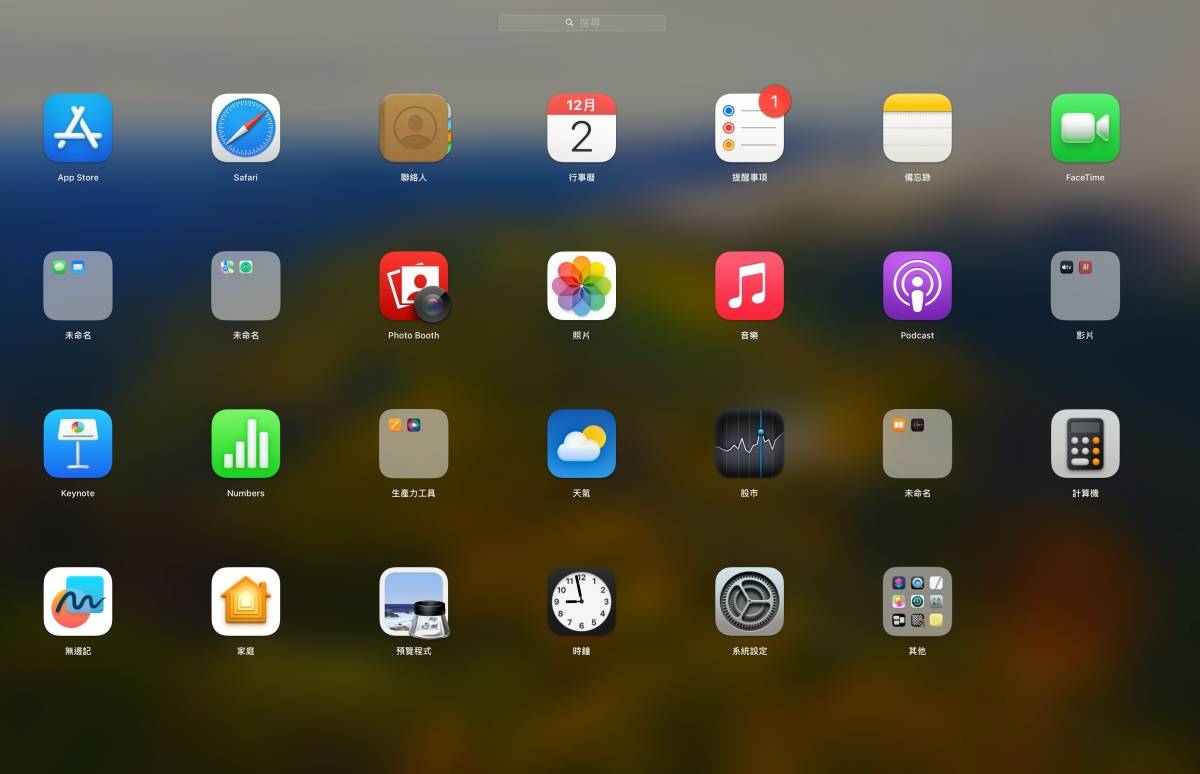Open the 未命名 folder containing Messages and Mail
The height and width of the screenshot is (774, 1200).
[x=78, y=286]
